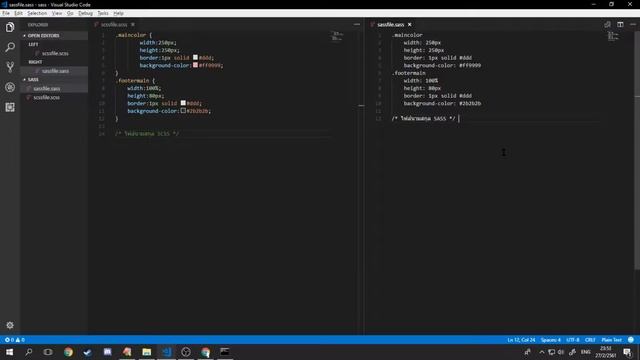Viewport: 640px width, 360px height.
Task: Click the Split Editor icon in right editor
Action: (620, 24)
